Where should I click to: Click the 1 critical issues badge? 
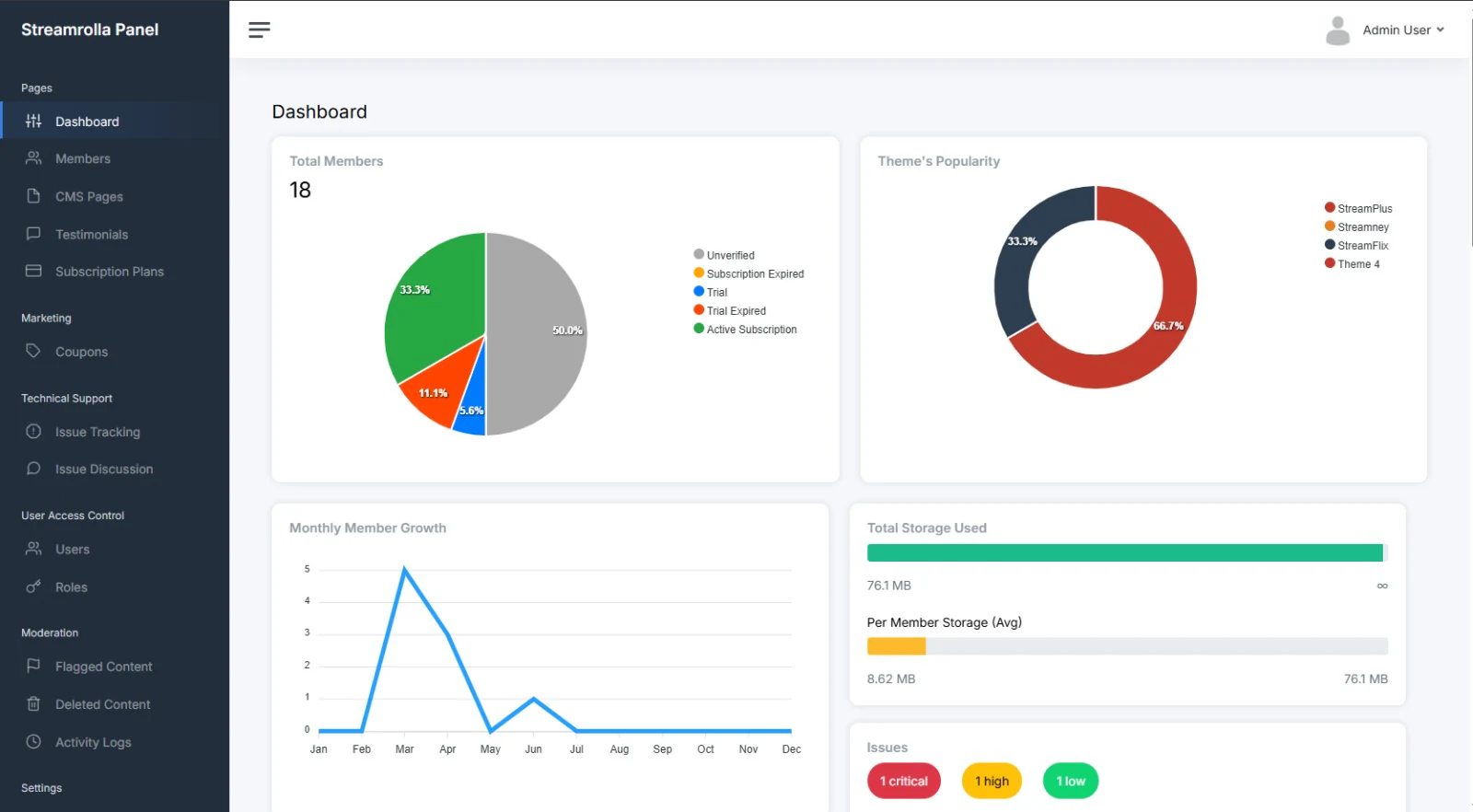click(x=904, y=781)
